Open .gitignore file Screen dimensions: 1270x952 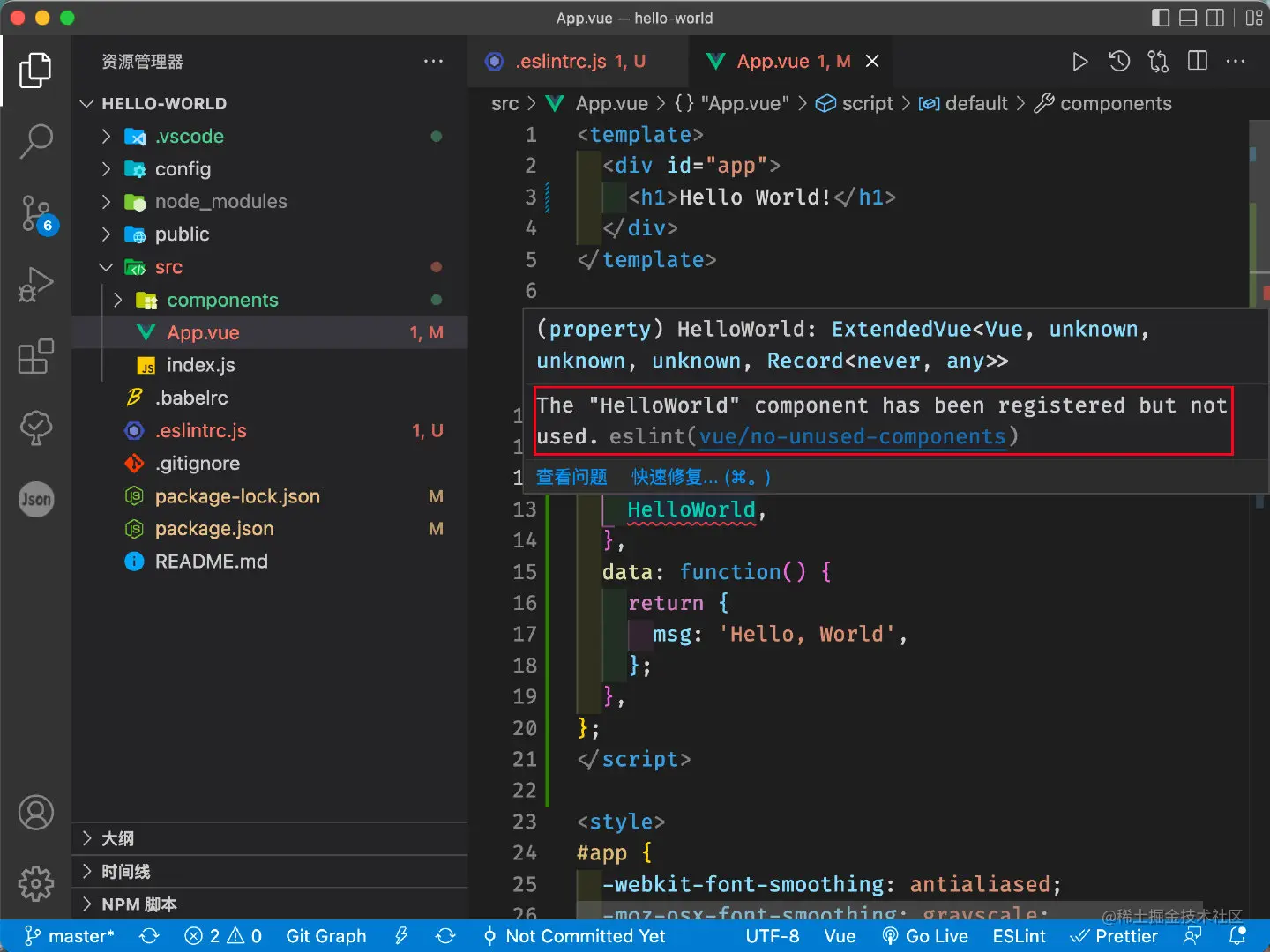click(x=270, y=464)
